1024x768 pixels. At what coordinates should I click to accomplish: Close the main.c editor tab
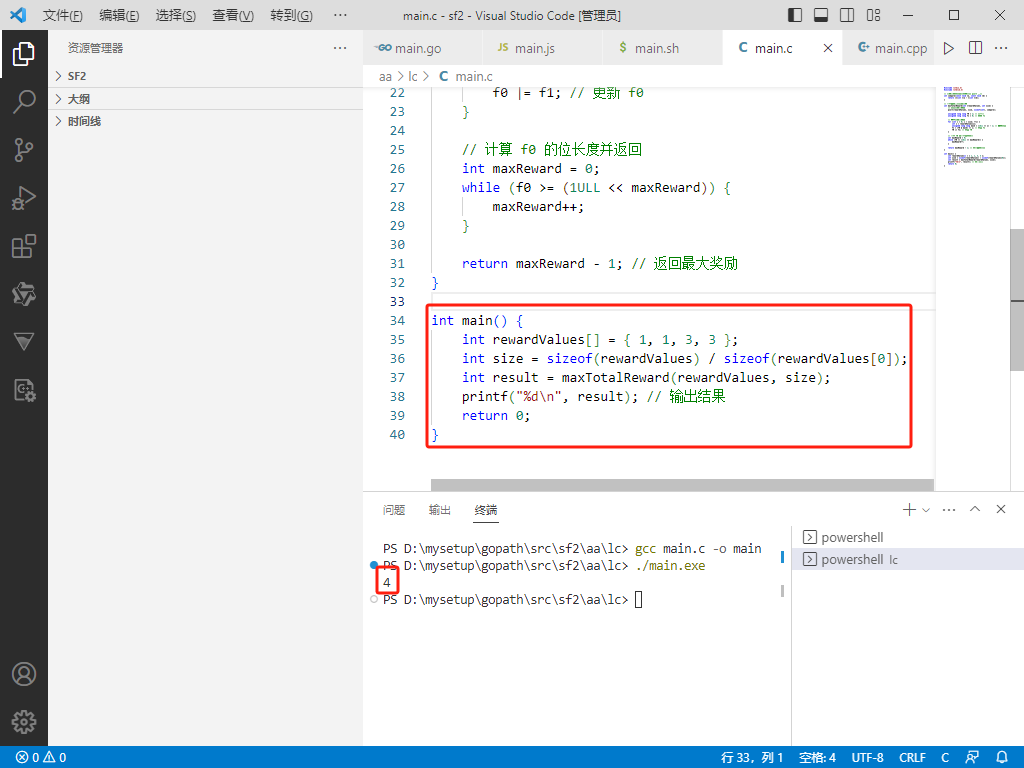(827, 48)
